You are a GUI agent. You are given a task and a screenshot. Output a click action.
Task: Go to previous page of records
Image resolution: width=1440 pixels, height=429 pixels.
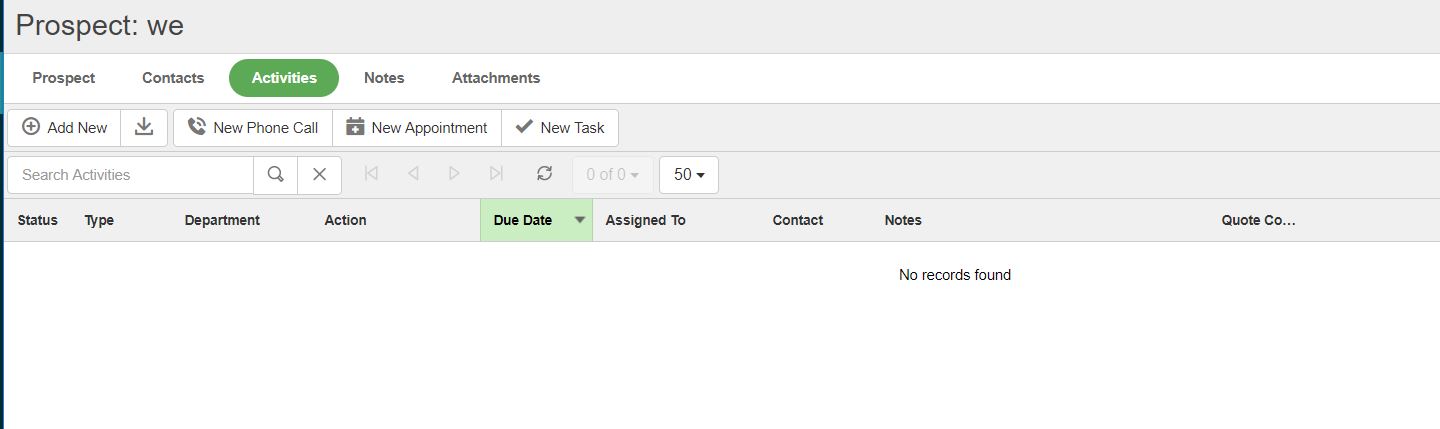click(413, 174)
